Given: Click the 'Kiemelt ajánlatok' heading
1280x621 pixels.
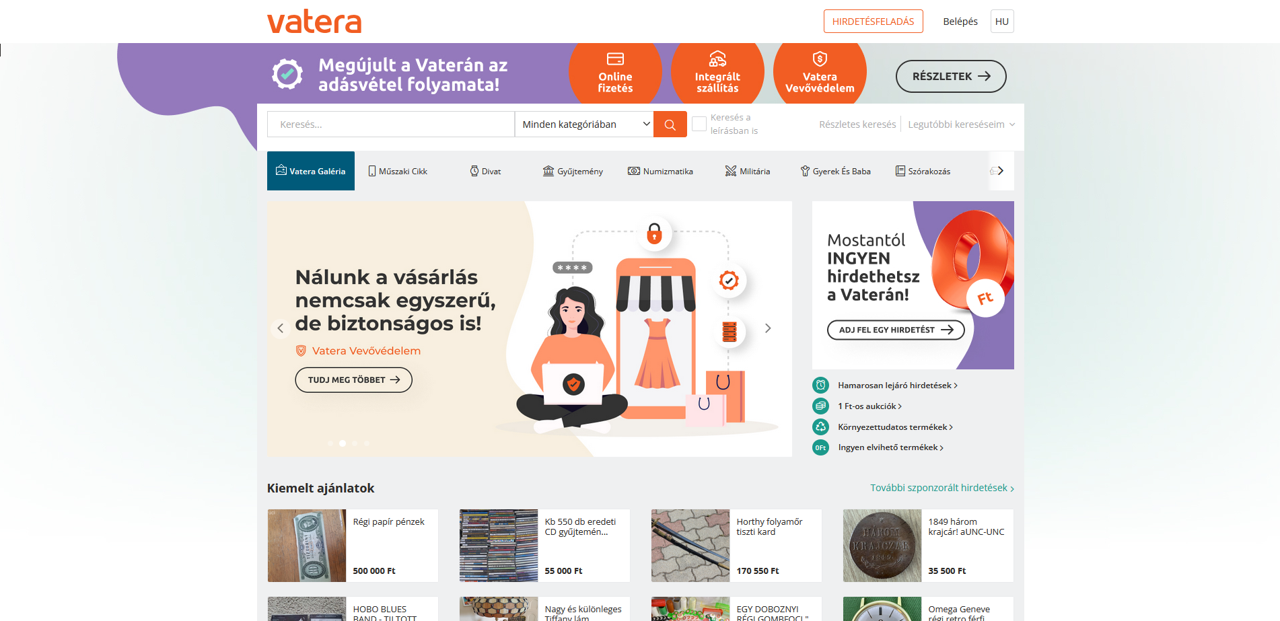Looking at the screenshot, I should pyautogui.click(x=321, y=488).
